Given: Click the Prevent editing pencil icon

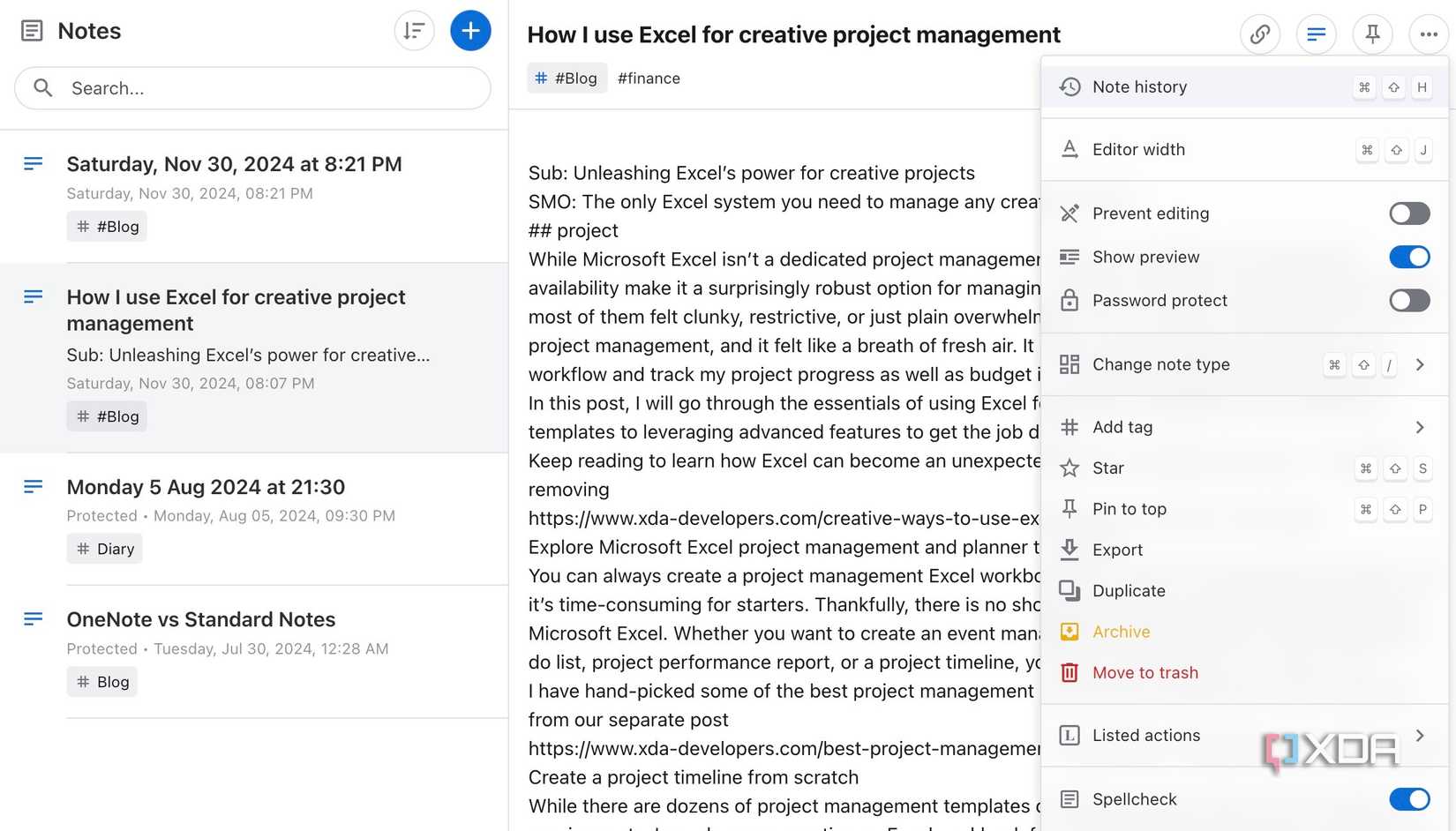Looking at the screenshot, I should 1069,213.
